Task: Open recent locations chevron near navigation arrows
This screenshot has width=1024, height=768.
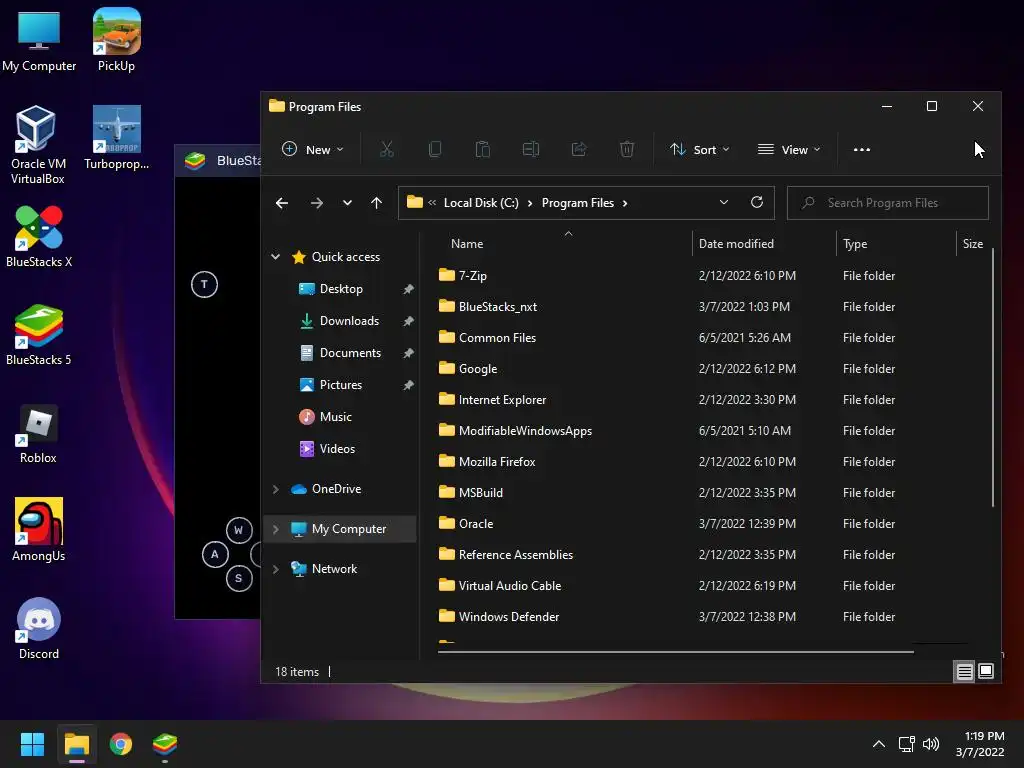Action: tap(347, 203)
